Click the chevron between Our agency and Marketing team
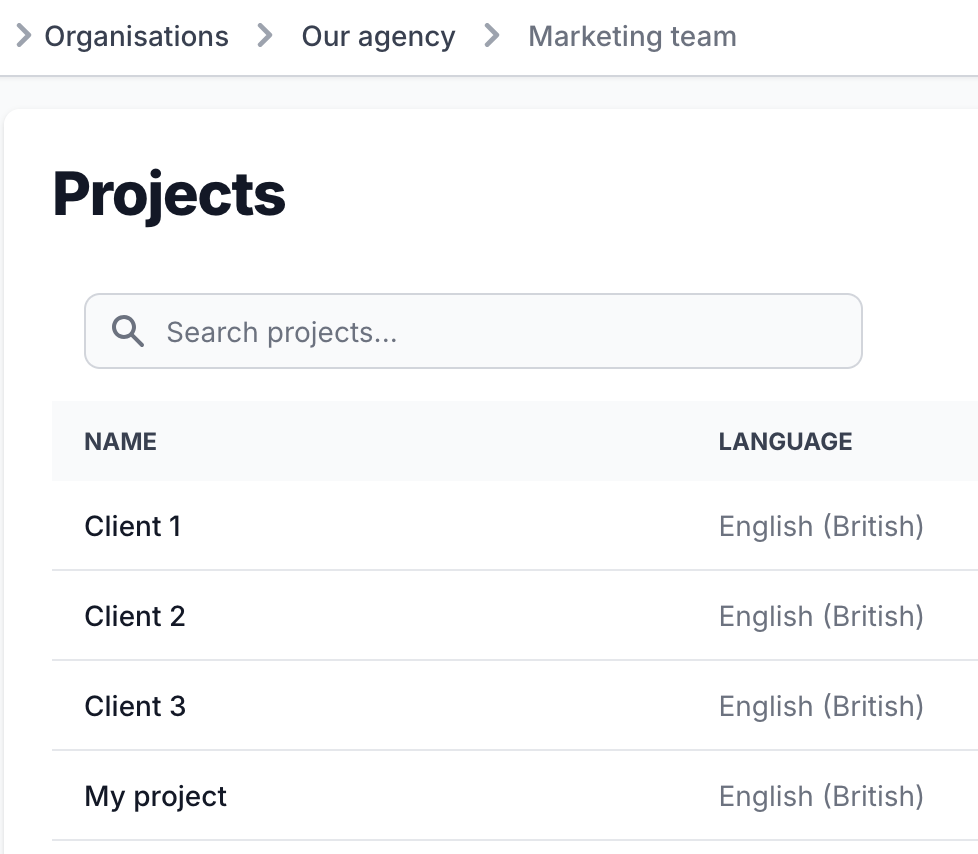Image resolution: width=978 pixels, height=854 pixels. [491, 35]
